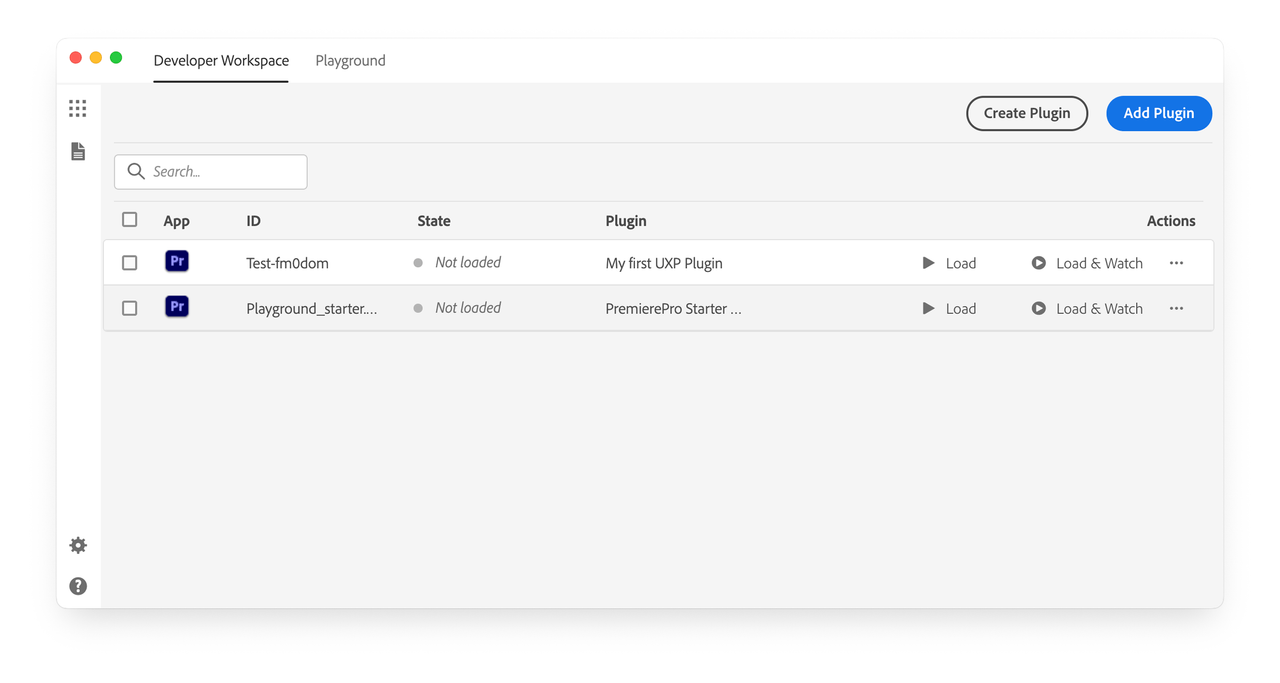1280x683 pixels.
Task: Click the blue Add Plugin button
Action: coord(1159,113)
